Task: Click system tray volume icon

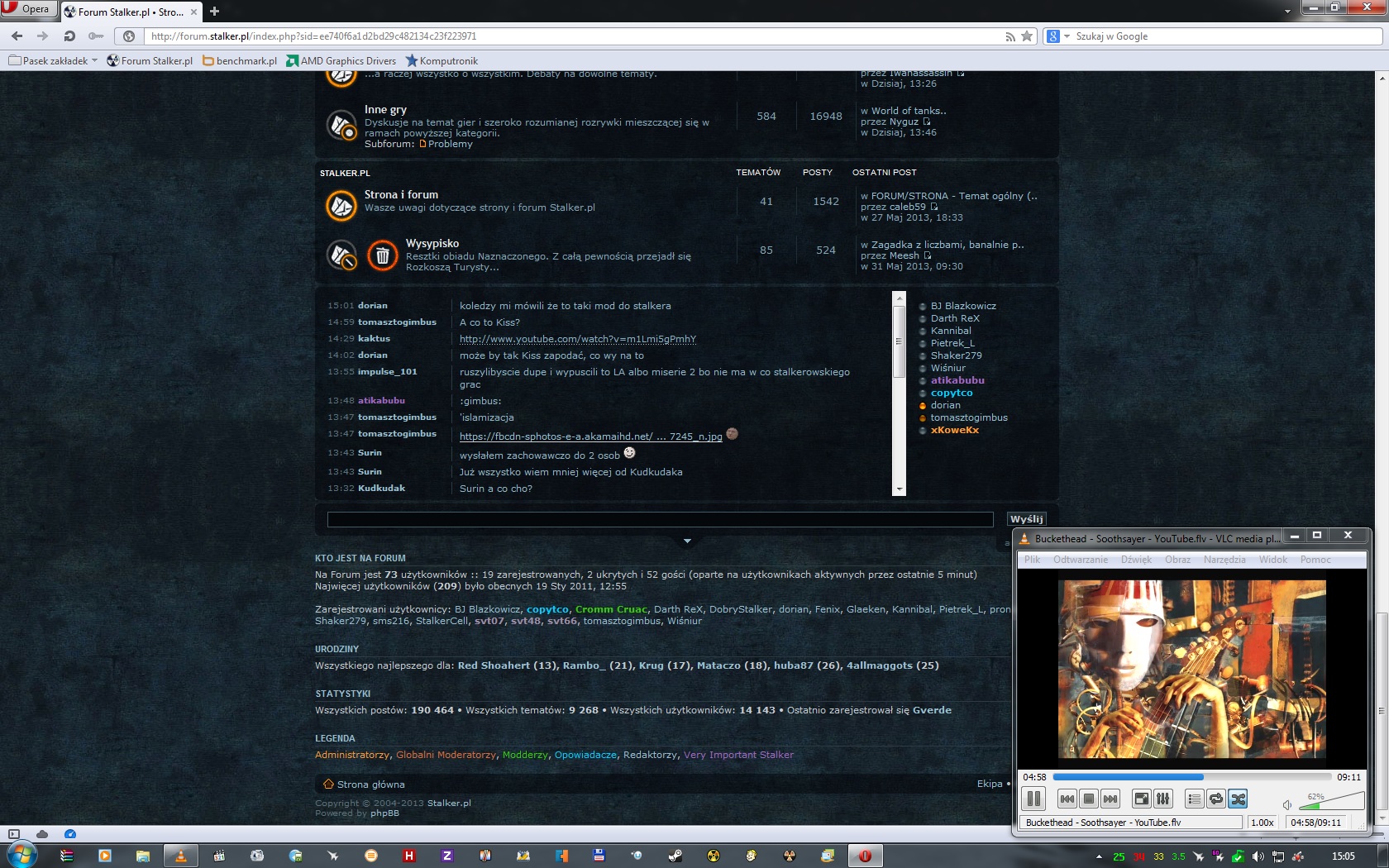Action: [x=1258, y=856]
